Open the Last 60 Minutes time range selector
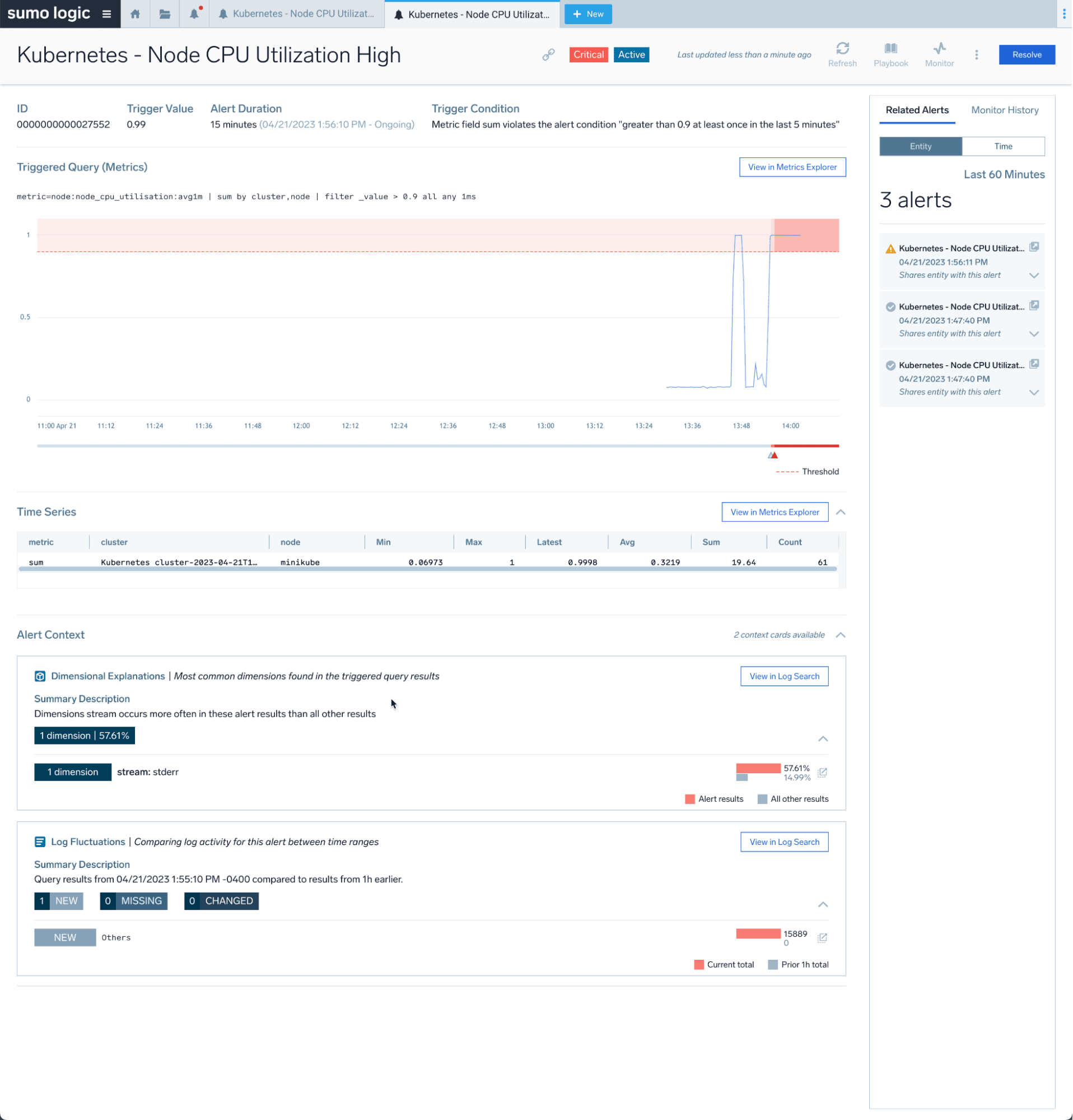The image size is (1073, 1120). tap(1005, 175)
